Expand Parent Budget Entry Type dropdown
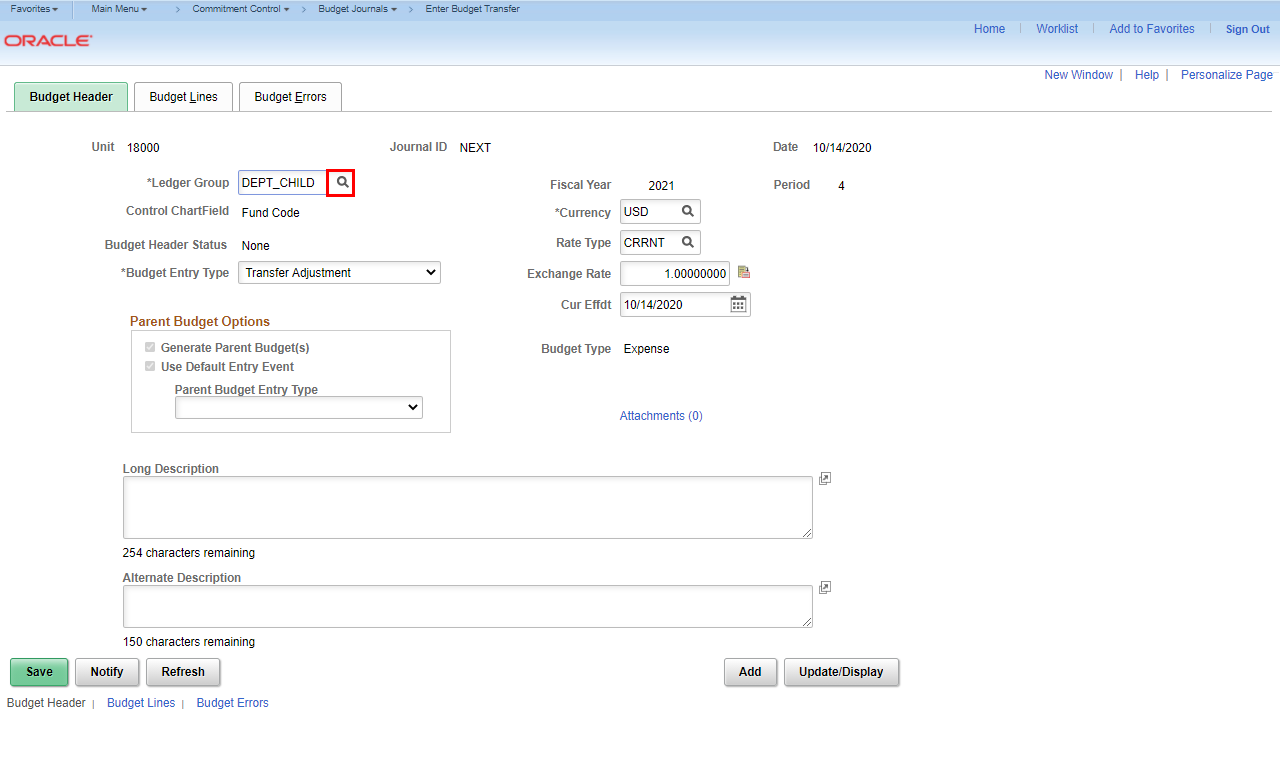This screenshot has height=768, width=1280. 298,408
